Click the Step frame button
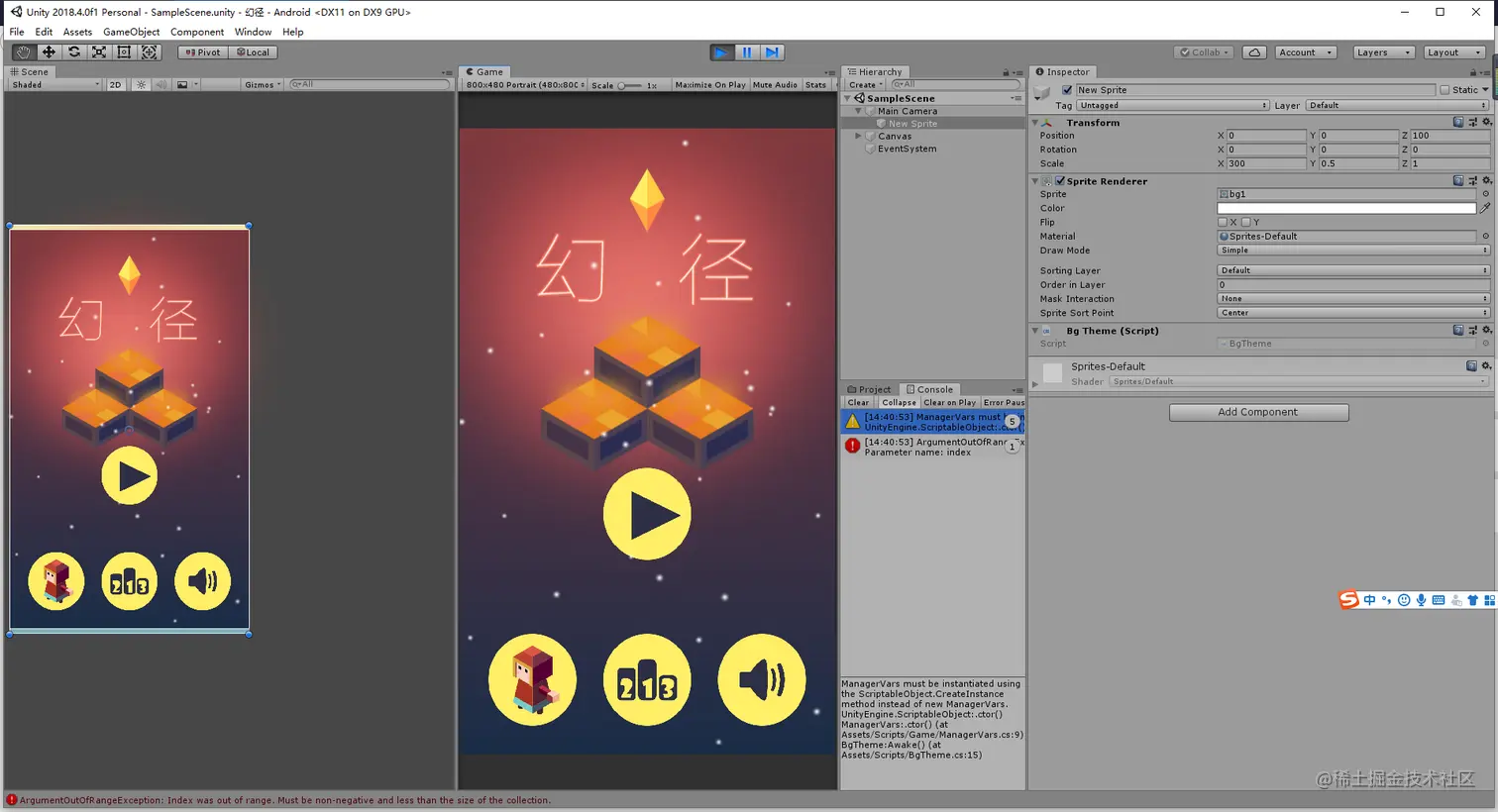Image resolution: width=1498 pixels, height=812 pixels. (772, 52)
